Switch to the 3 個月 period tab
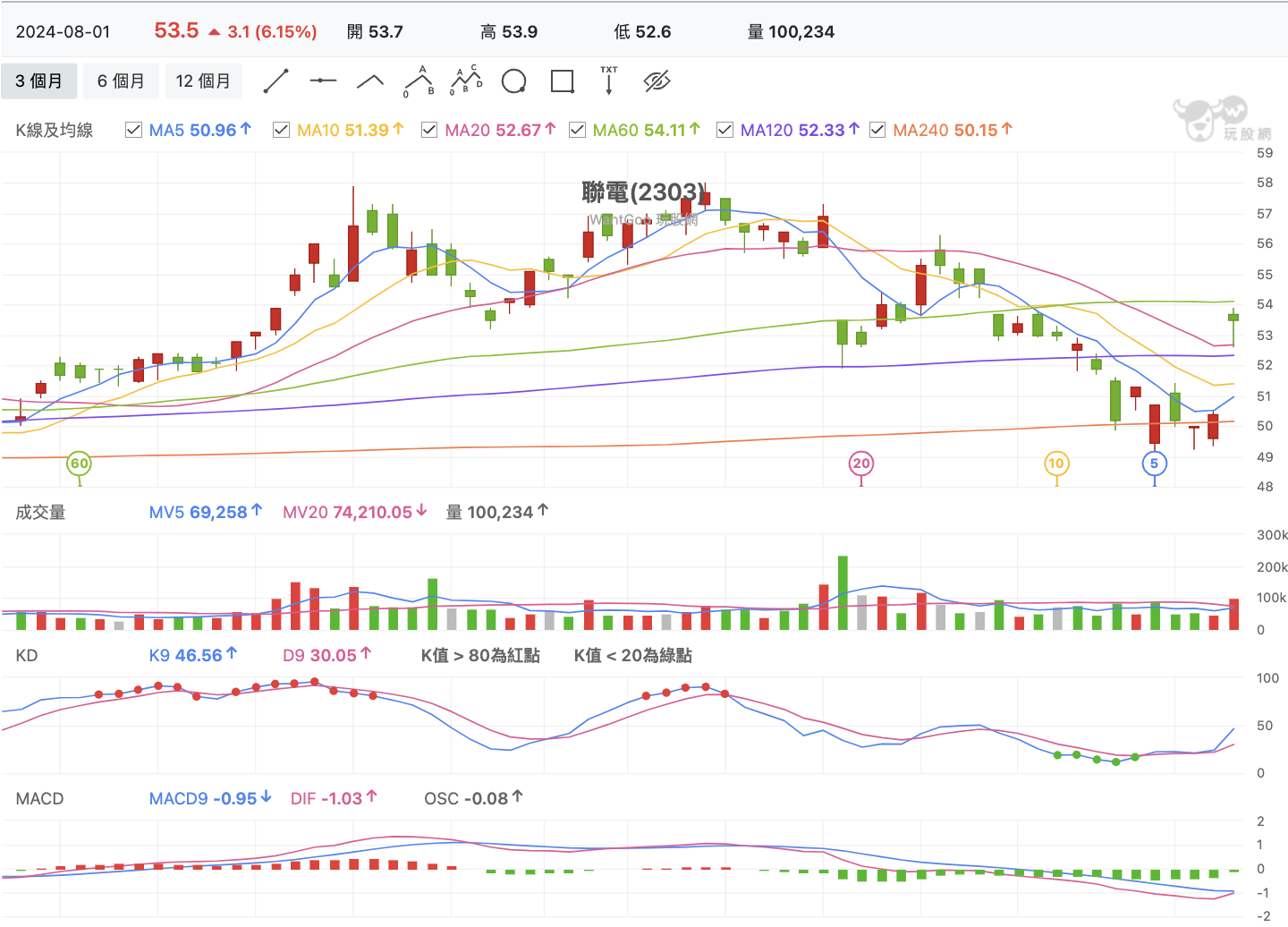This screenshot has width=1288, height=927. [39, 81]
